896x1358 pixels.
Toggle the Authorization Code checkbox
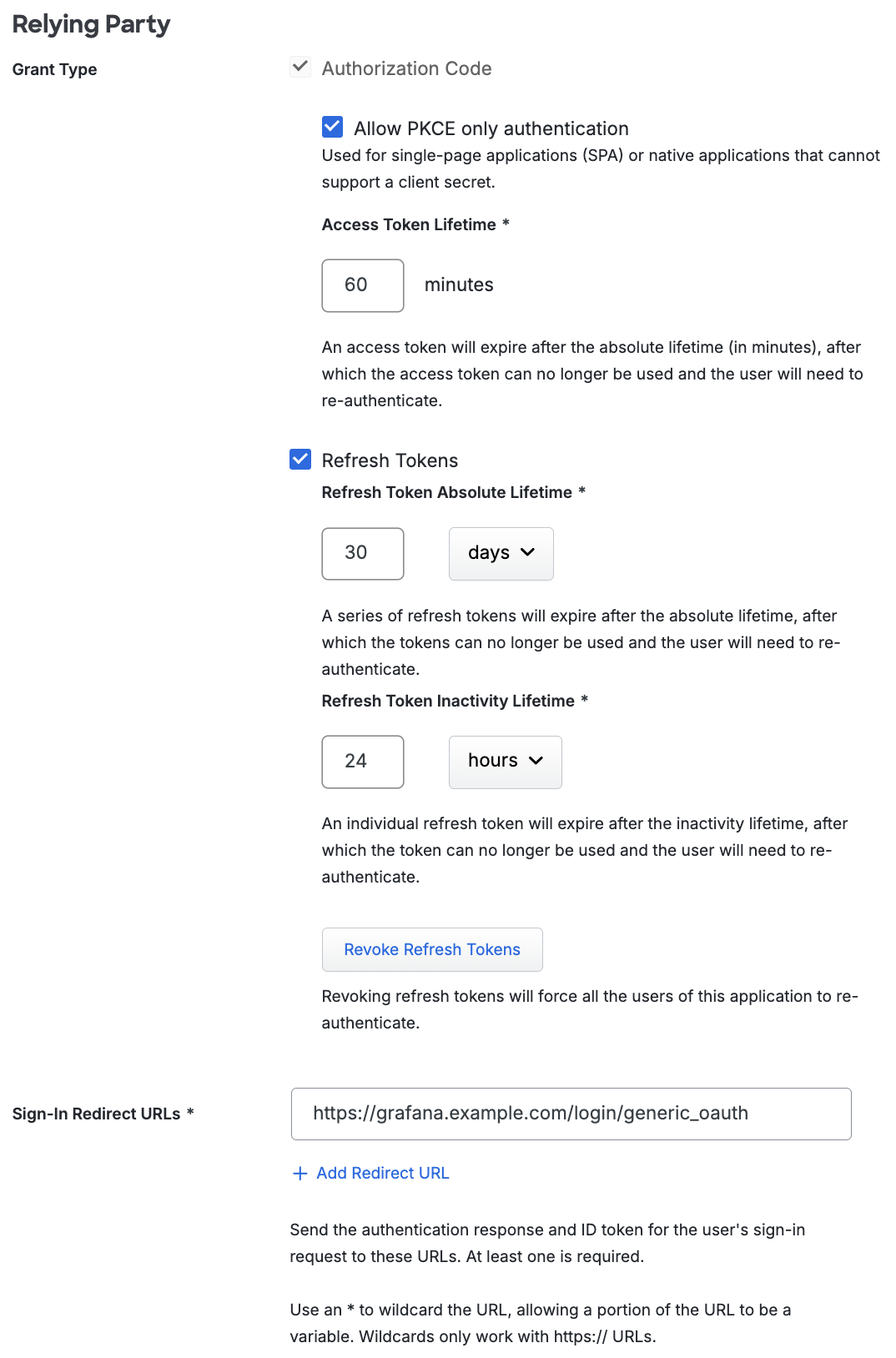click(300, 68)
